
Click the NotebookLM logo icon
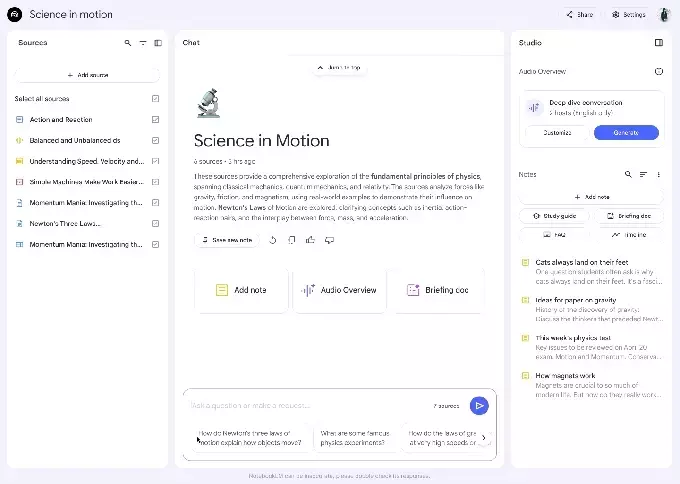(x=15, y=14)
